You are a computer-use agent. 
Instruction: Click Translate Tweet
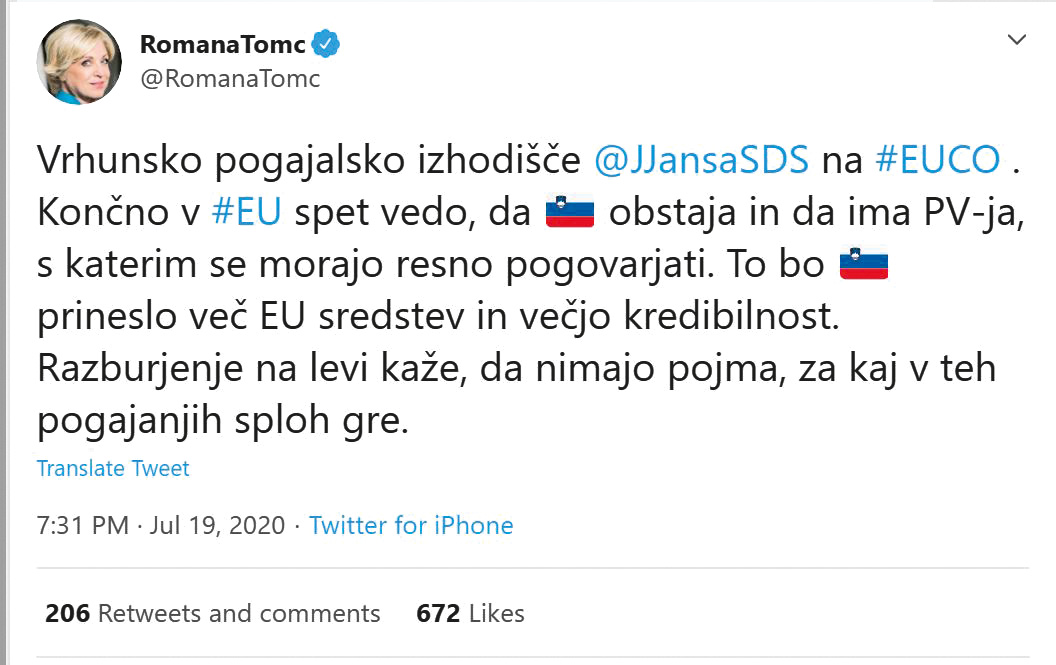pos(112,468)
